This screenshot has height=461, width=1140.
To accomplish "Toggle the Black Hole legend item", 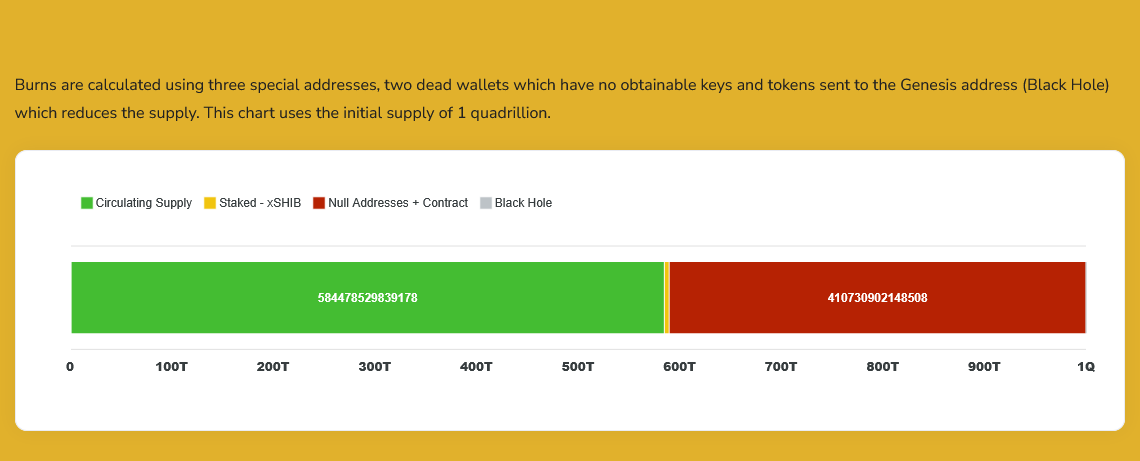I will [x=516, y=203].
